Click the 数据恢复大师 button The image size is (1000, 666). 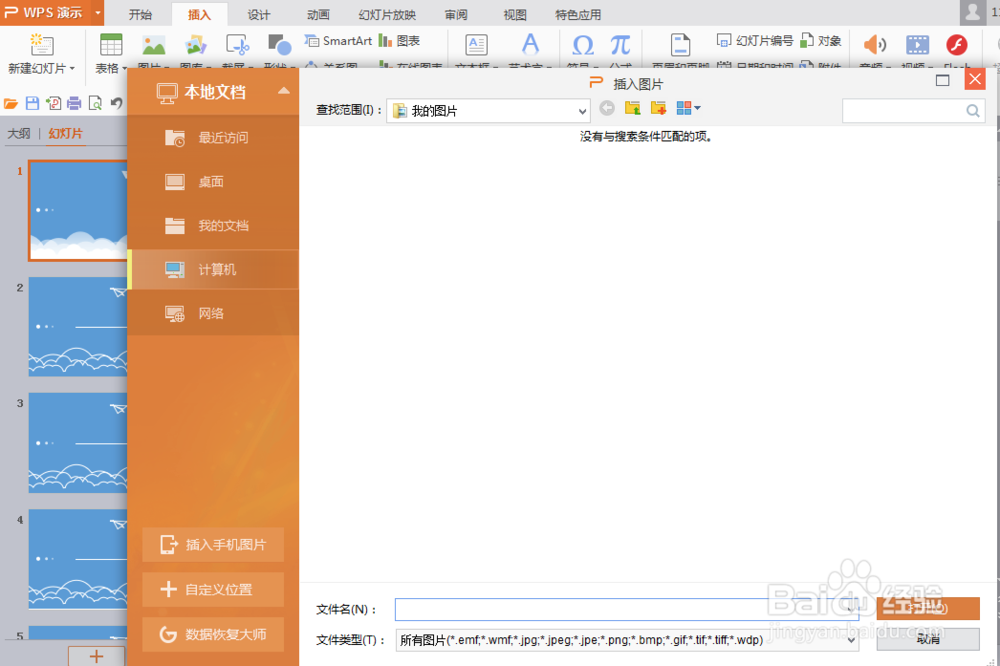click(x=213, y=634)
